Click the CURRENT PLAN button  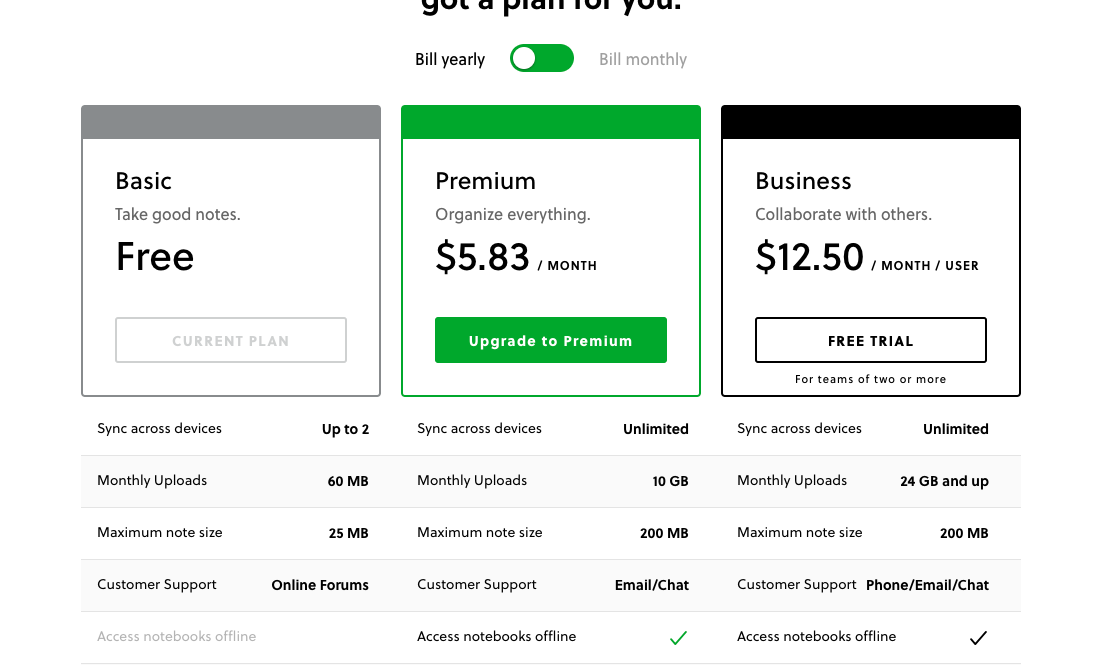231,341
